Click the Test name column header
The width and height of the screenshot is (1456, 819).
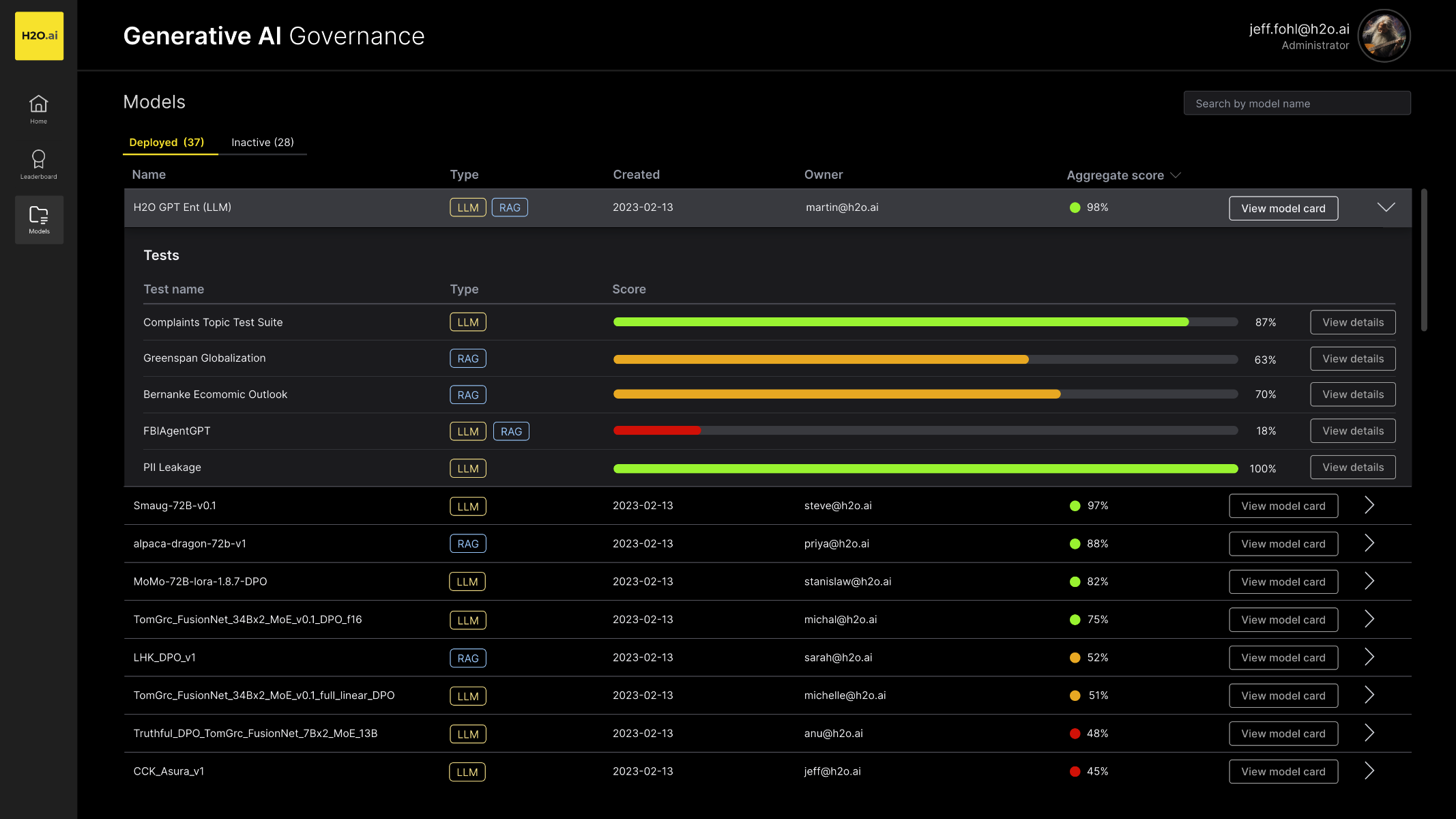[x=173, y=289]
